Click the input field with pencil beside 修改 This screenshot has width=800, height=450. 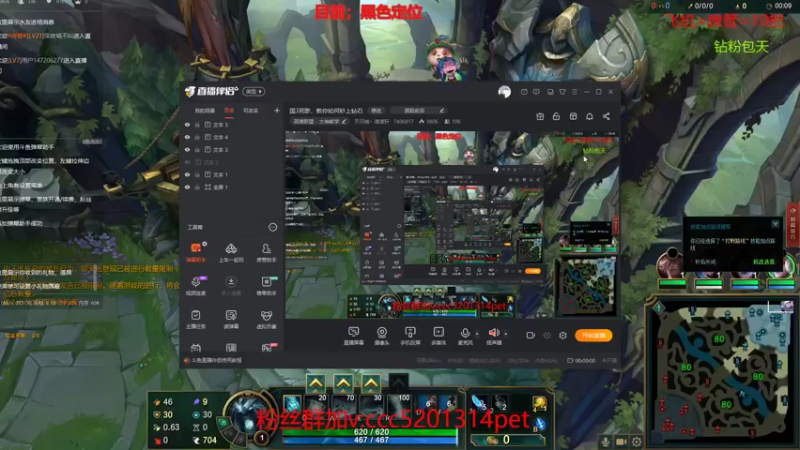[417, 111]
